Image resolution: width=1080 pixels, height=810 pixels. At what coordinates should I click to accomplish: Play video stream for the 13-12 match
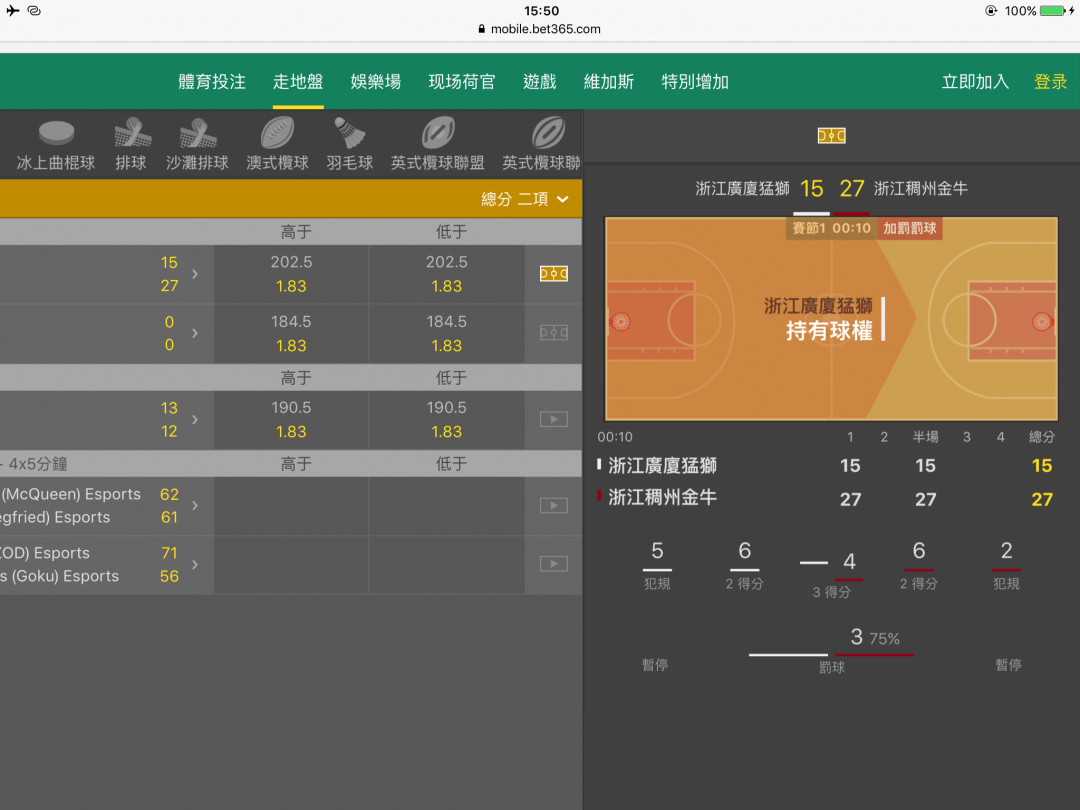point(554,419)
